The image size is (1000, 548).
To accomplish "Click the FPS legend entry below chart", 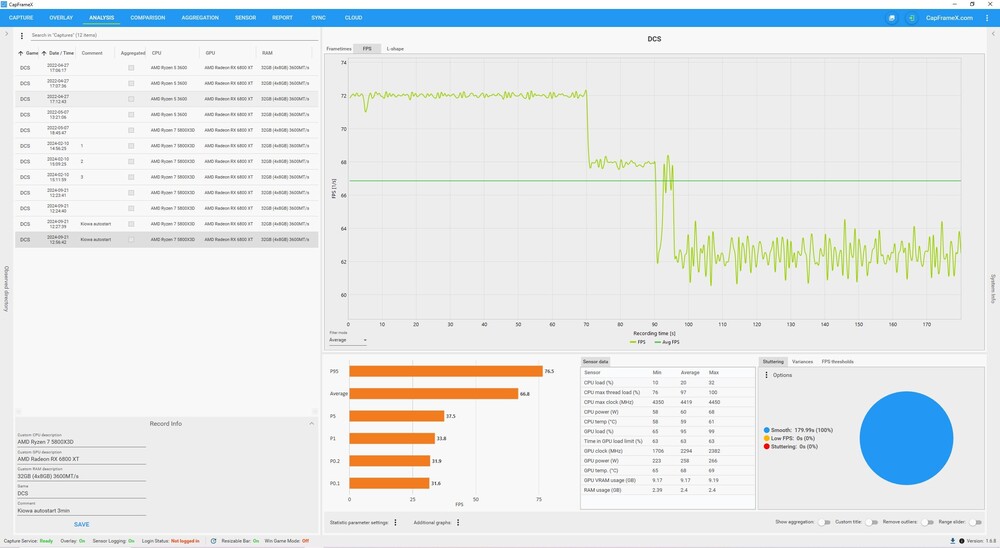I will 638,343.
